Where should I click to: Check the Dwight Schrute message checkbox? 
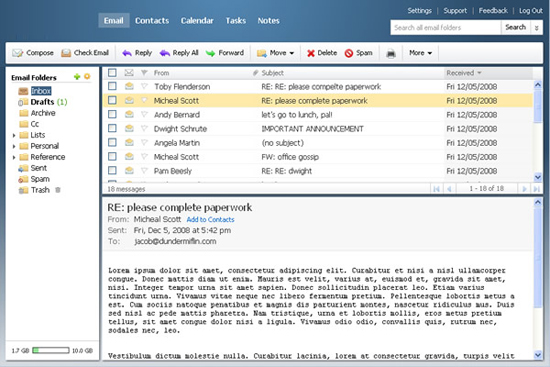(112, 128)
